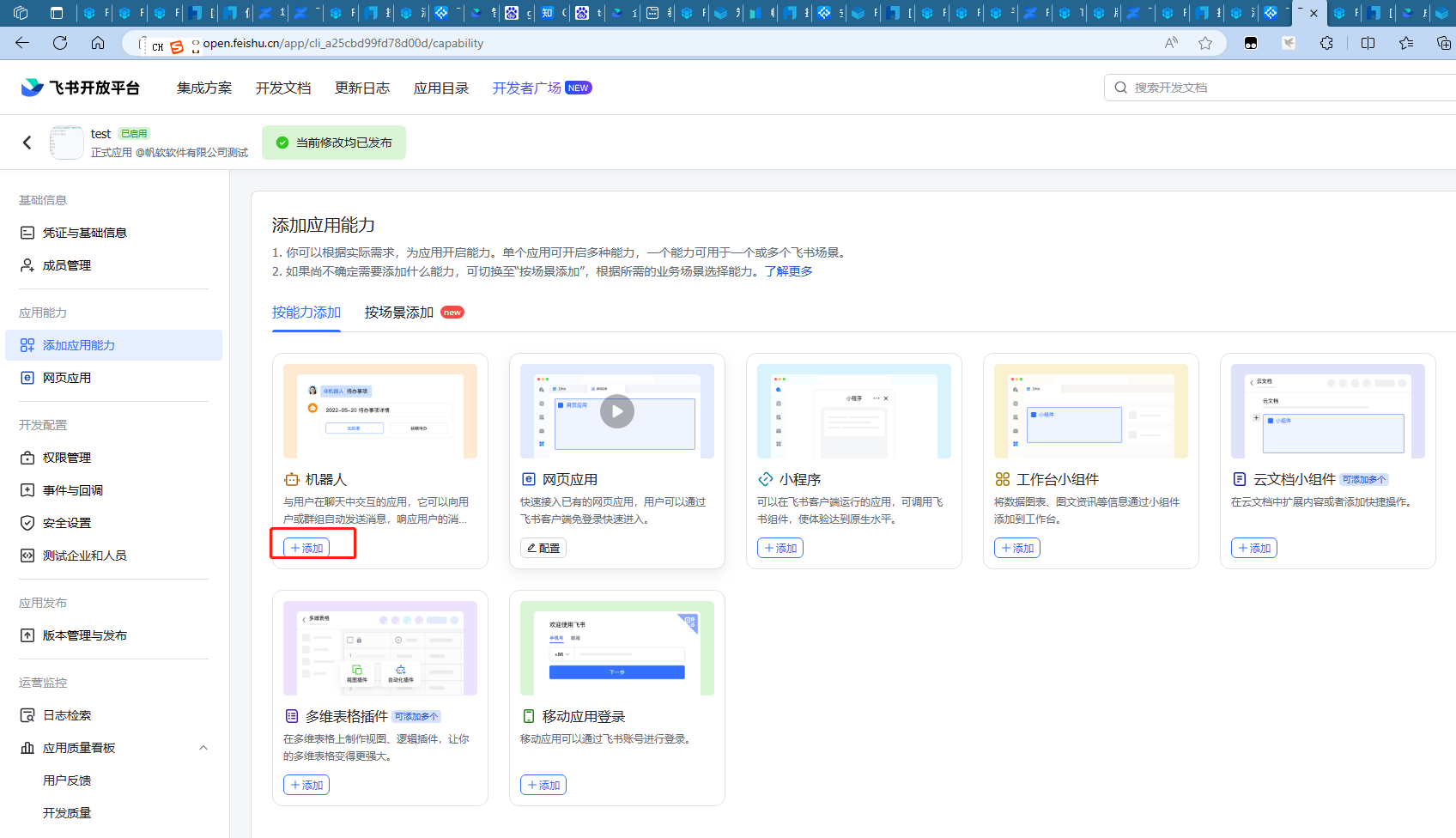Click the 当前修改均已发布 status badge
The image size is (1456, 838).
coord(334,143)
